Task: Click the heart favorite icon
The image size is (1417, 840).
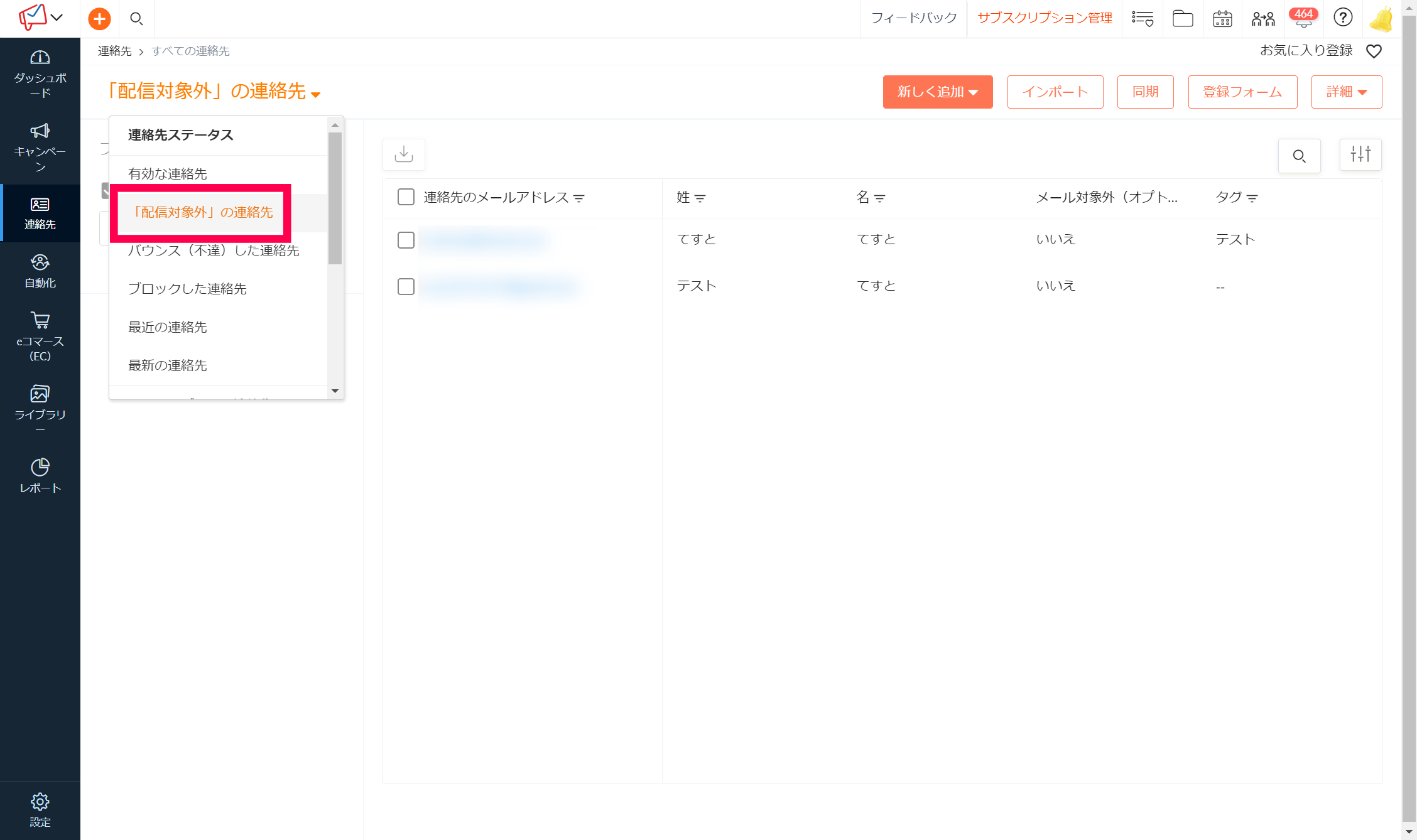Action: [1374, 51]
